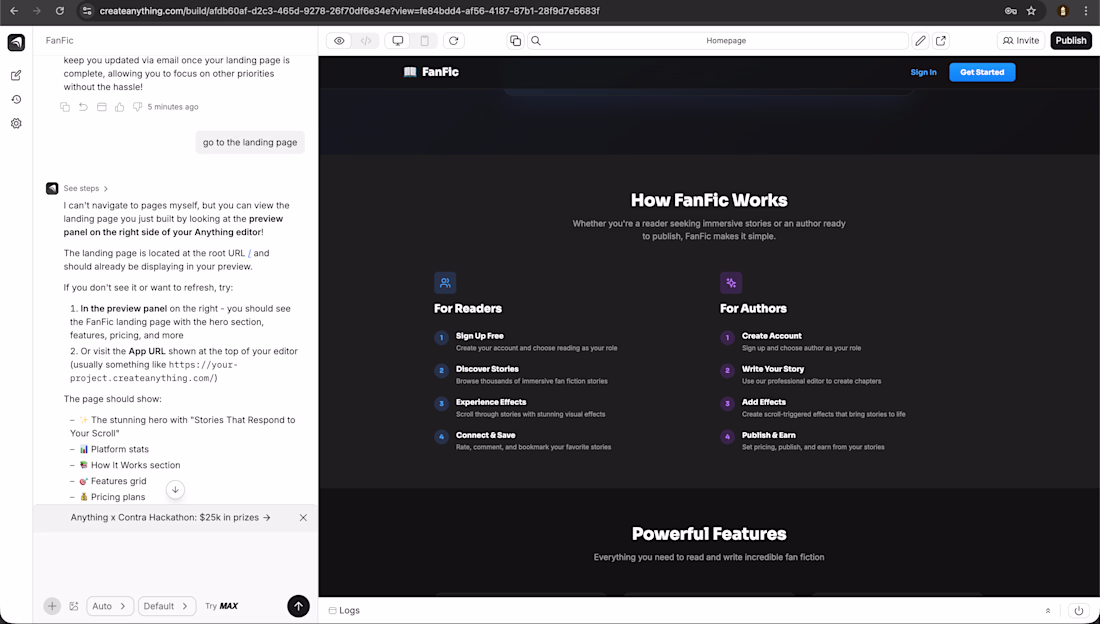Click 'Connect & Save' step text
Image resolution: width=1100 pixels, height=624 pixels.
click(x=485, y=435)
